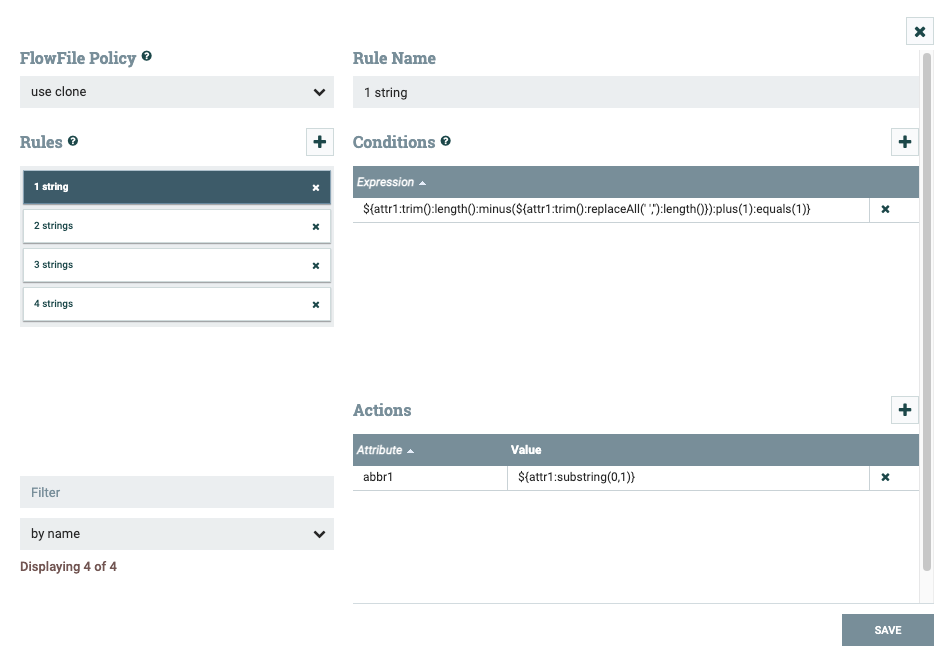Sort actions by Attribute column header
Image resolution: width=945 pixels, height=662 pixels.
coord(380,450)
